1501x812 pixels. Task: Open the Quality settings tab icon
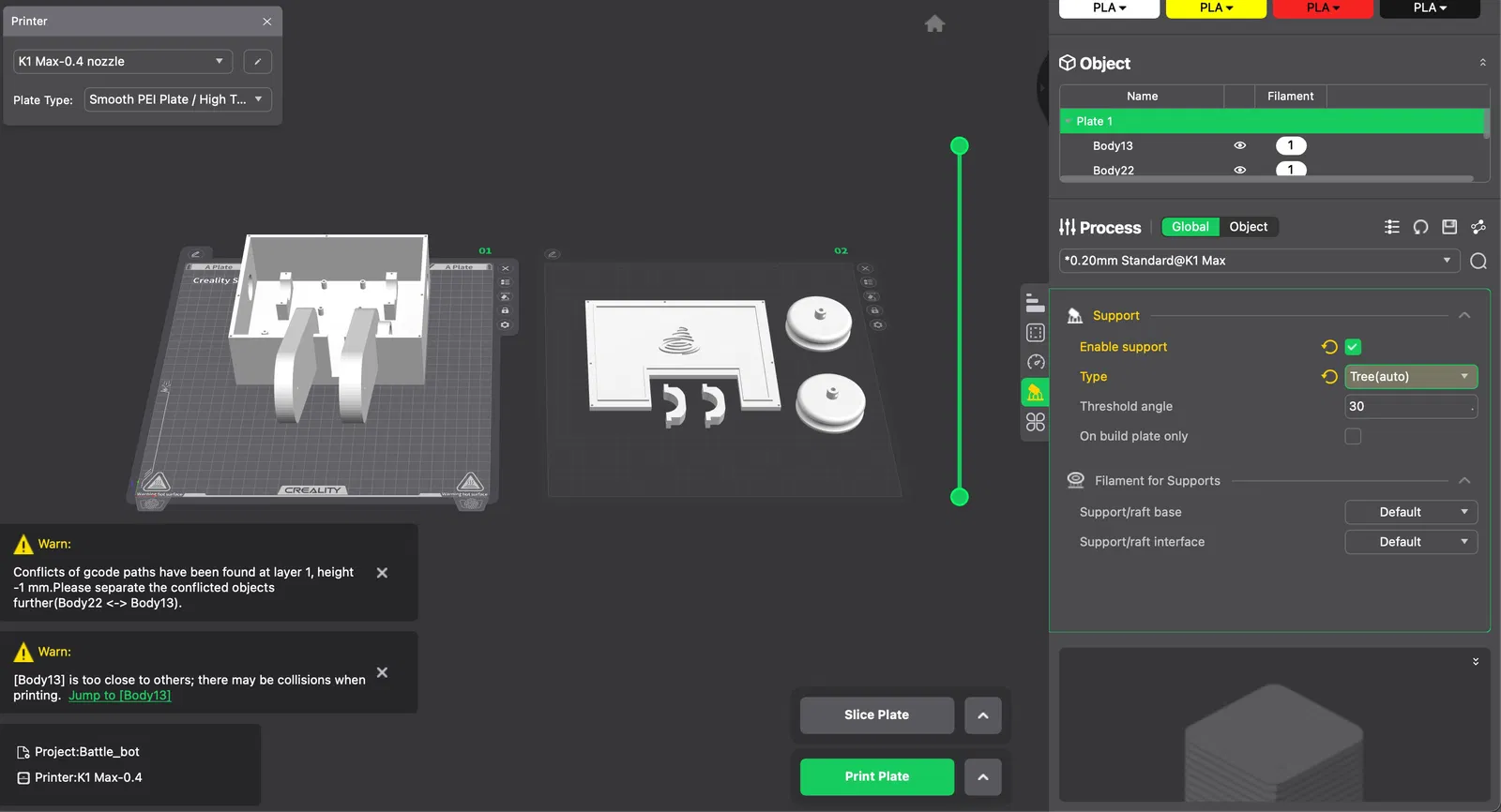pyautogui.click(x=1035, y=303)
